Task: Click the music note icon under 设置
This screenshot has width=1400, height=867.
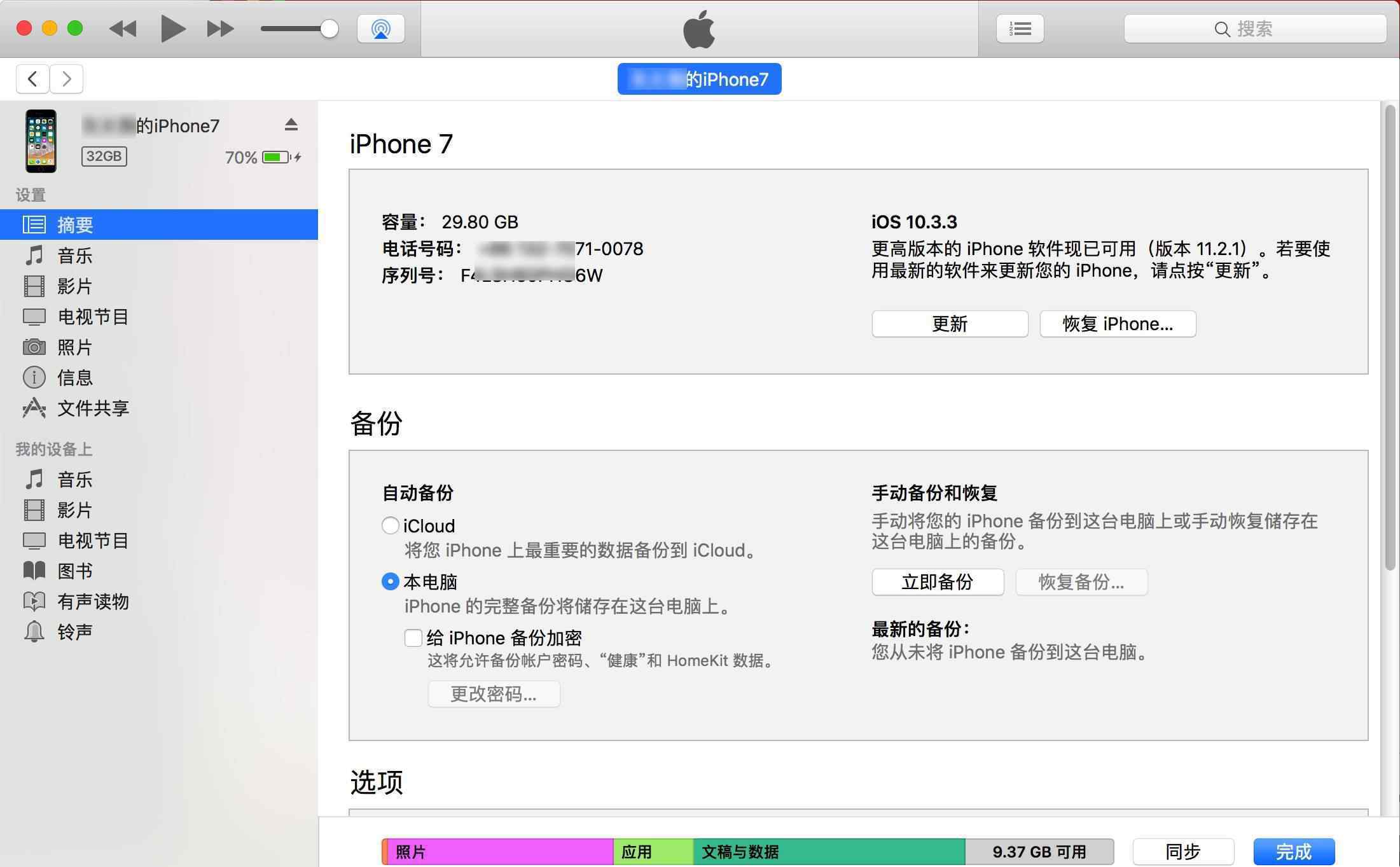Action: point(34,255)
